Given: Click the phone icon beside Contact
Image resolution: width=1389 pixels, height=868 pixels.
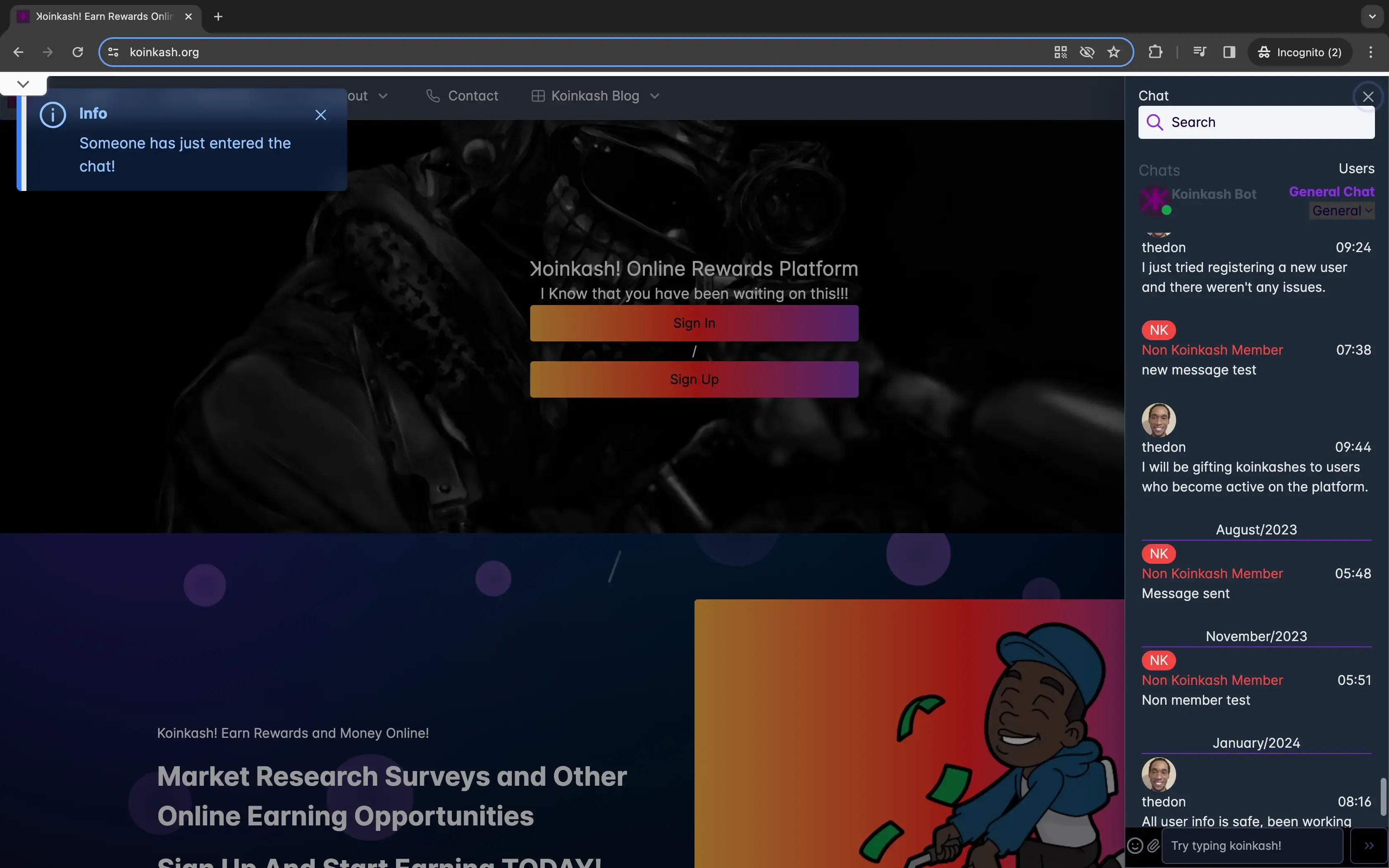Looking at the screenshot, I should (x=433, y=96).
